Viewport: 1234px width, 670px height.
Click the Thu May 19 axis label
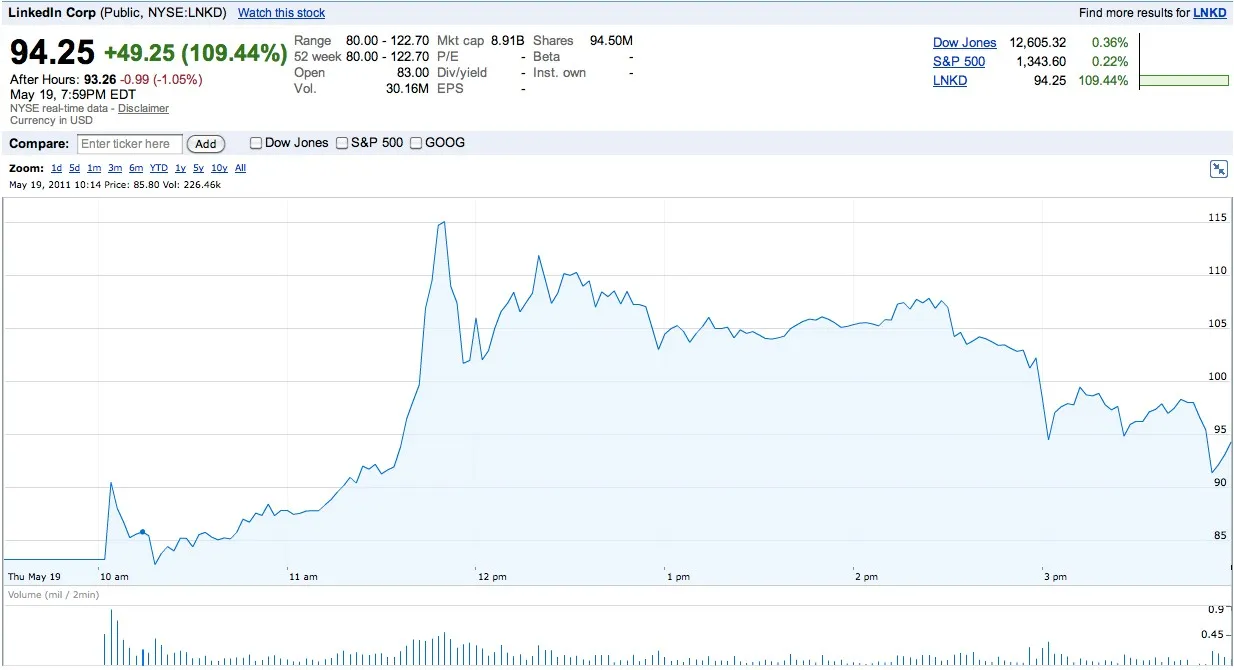[34, 577]
